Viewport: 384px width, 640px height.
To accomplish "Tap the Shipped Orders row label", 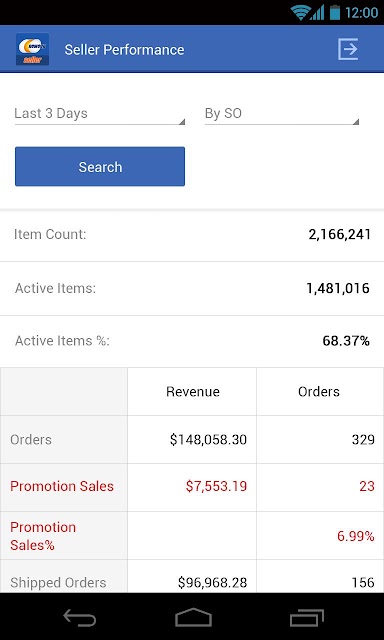I will point(58,582).
